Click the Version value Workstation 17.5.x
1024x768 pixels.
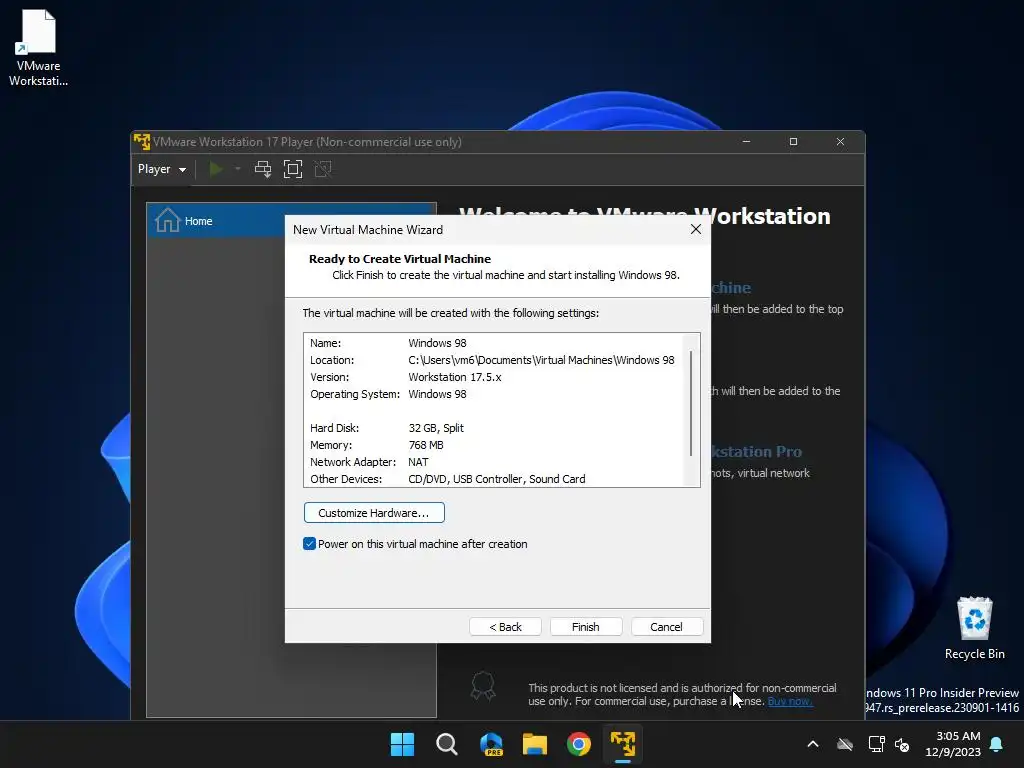(455, 377)
